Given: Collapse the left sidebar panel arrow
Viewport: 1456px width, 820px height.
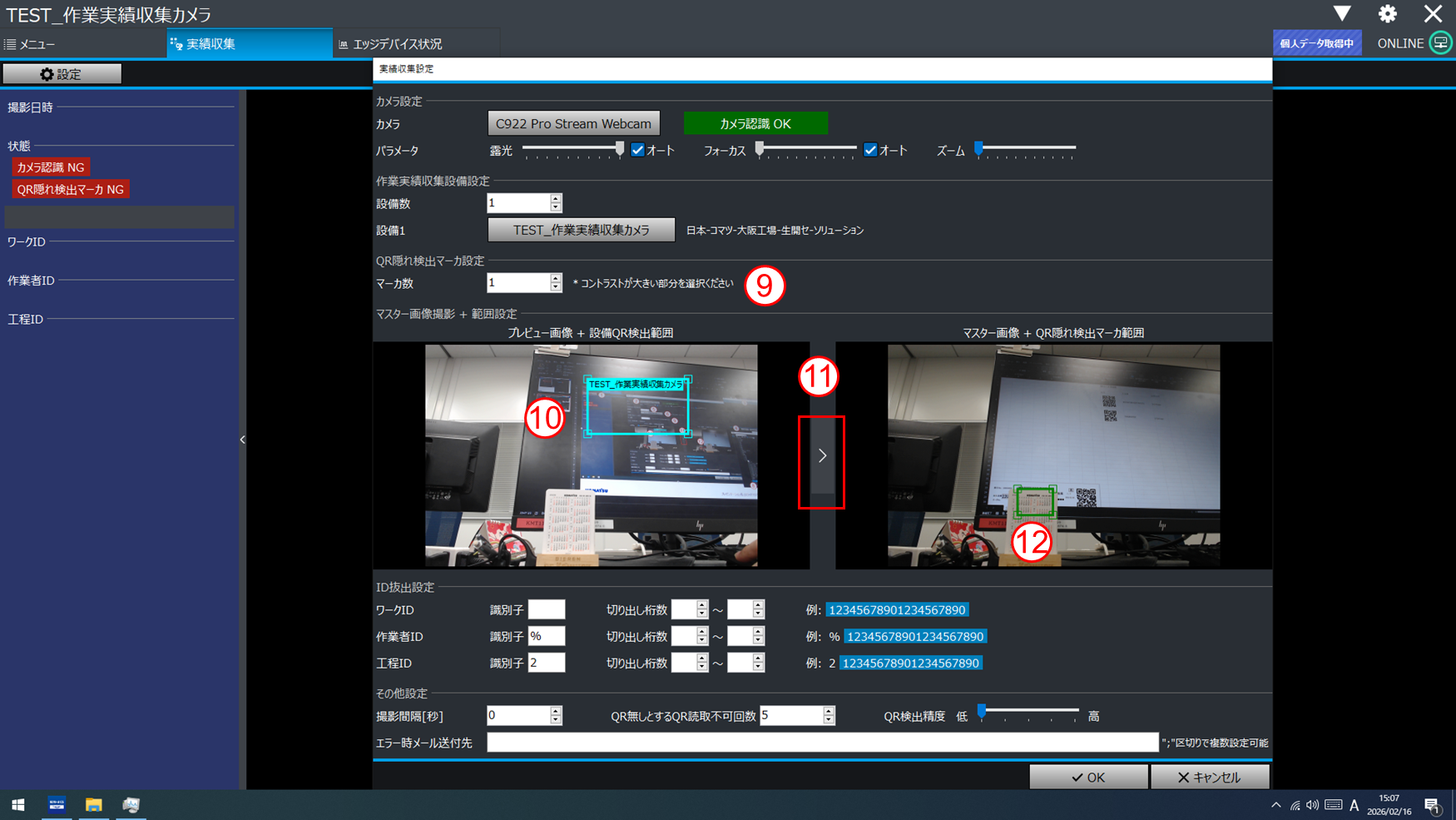Looking at the screenshot, I should 242,440.
